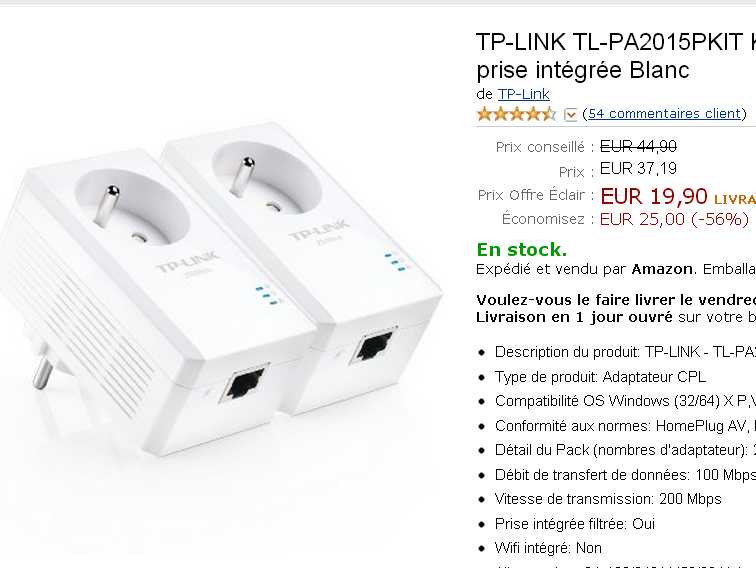Open the TP-Link brand link
756x568 pixels.
[x=524, y=94]
